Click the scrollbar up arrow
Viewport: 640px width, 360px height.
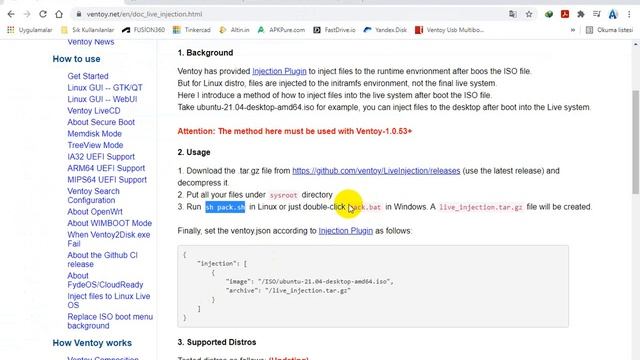click(636, 44)
